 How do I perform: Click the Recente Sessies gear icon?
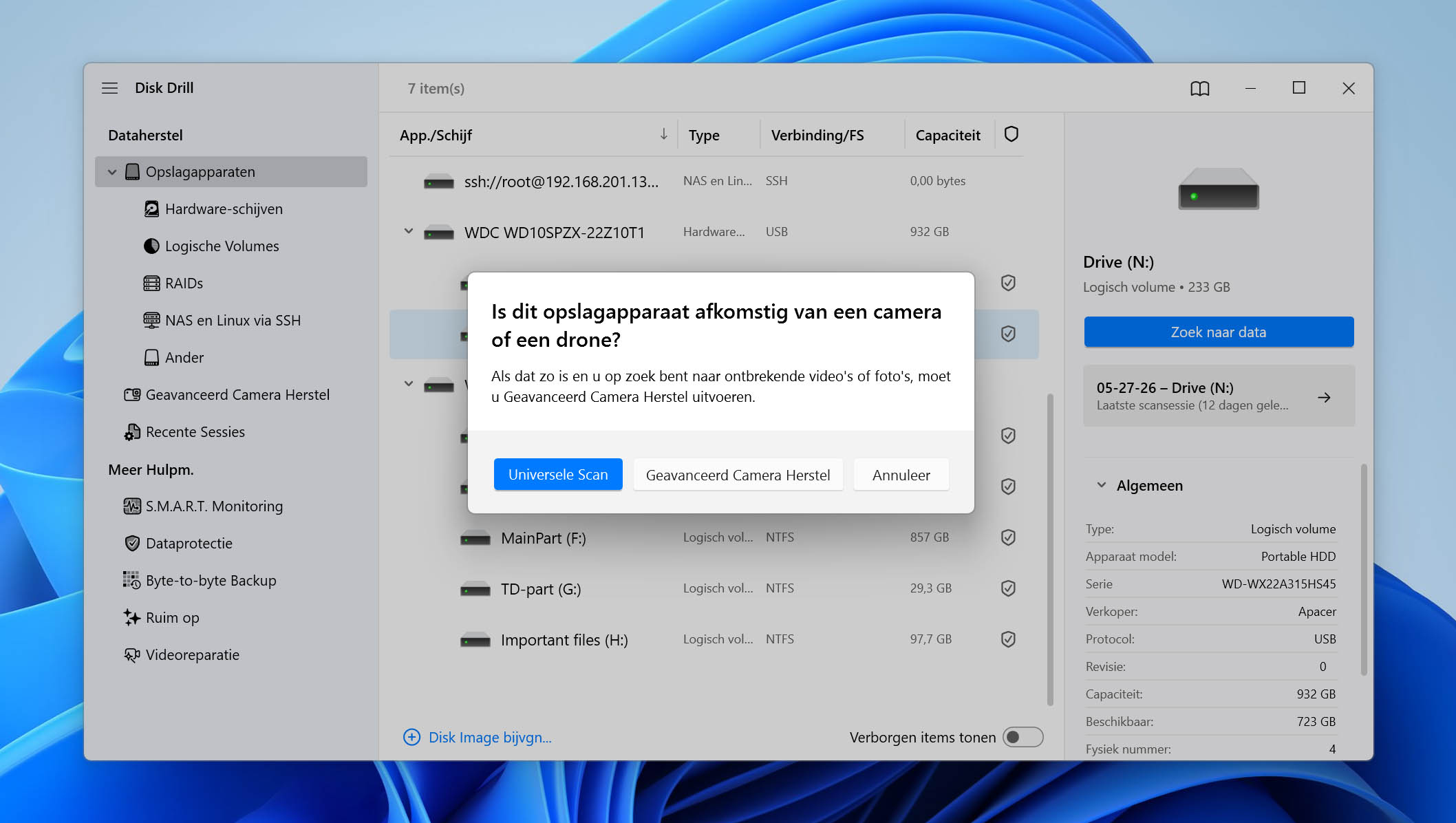132,432
